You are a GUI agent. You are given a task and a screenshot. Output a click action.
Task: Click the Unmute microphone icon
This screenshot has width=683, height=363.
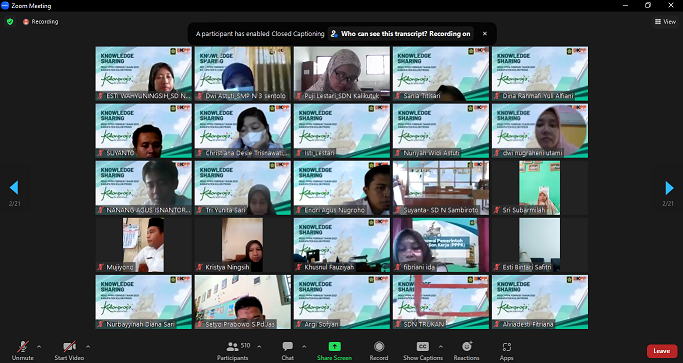(x=23, y=347)
